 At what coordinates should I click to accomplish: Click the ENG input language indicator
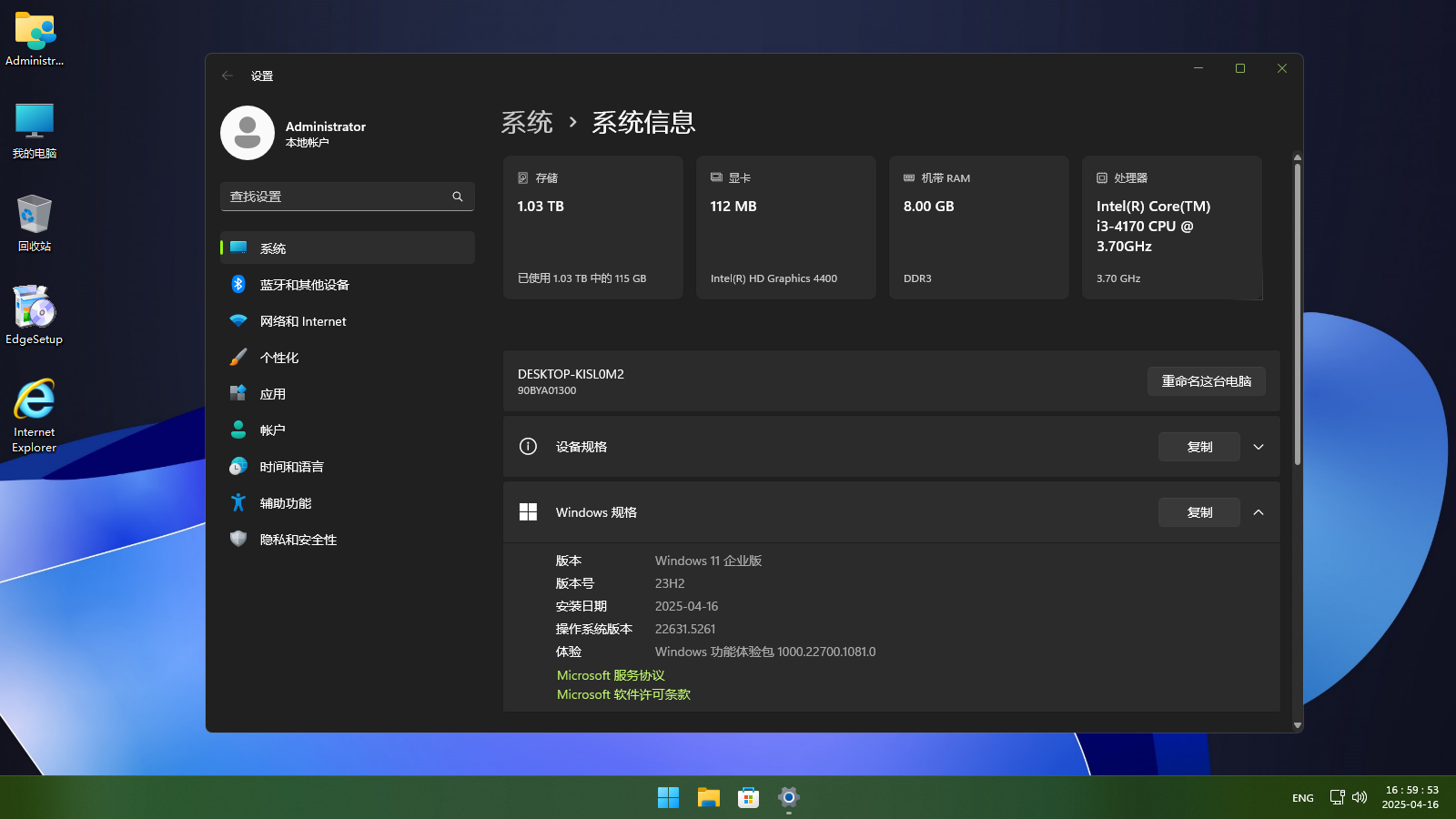1303,798
